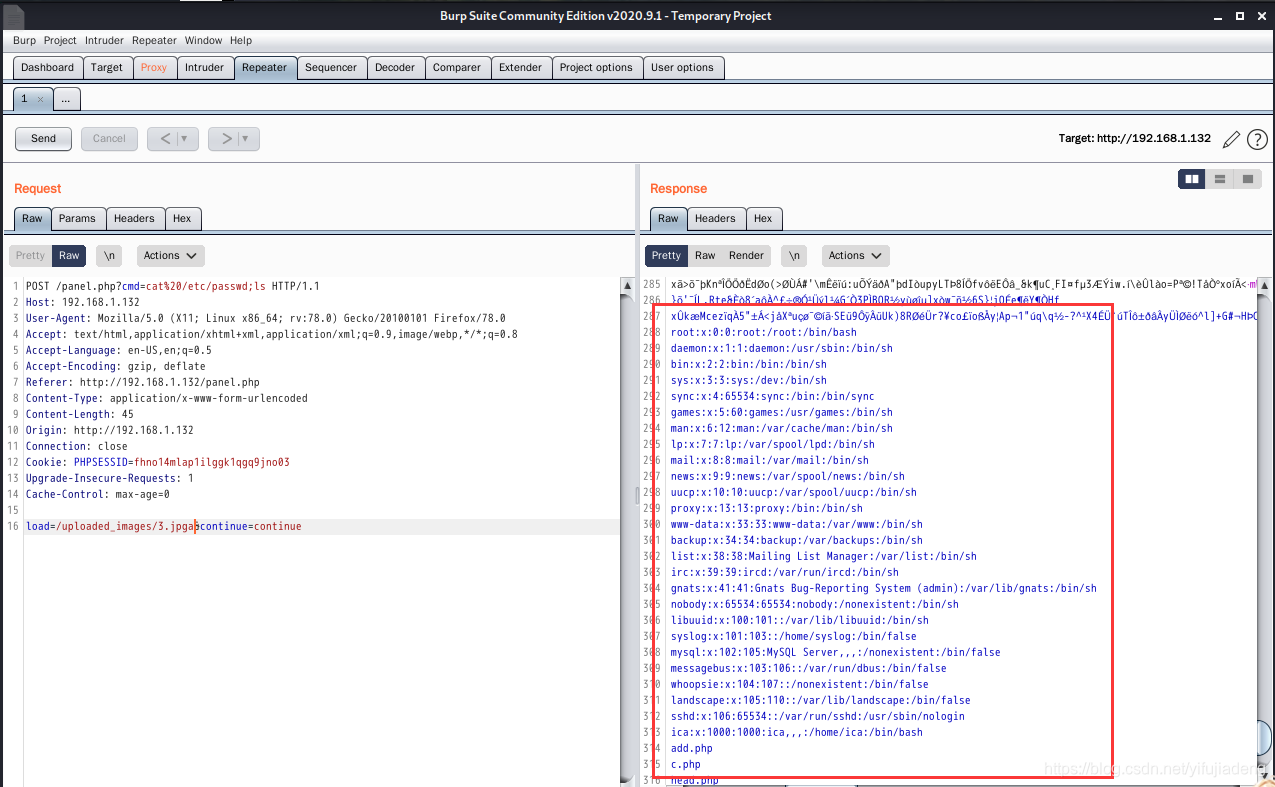Click the User-Agent header line
Viewport: 1275px width, 787px height.
click(x=266, y=318)
